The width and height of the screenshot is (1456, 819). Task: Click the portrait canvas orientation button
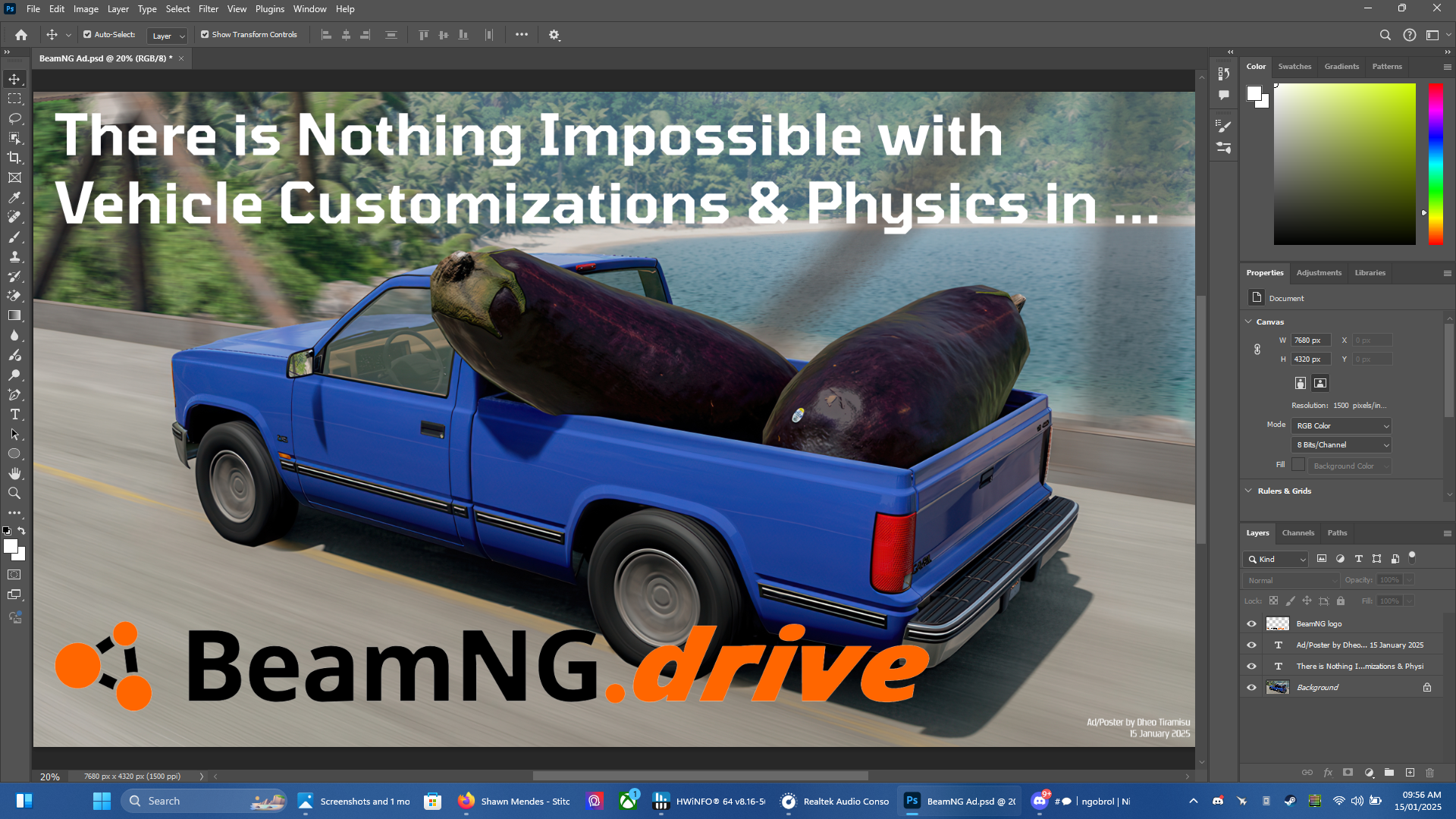click(x=1301, y=383)
